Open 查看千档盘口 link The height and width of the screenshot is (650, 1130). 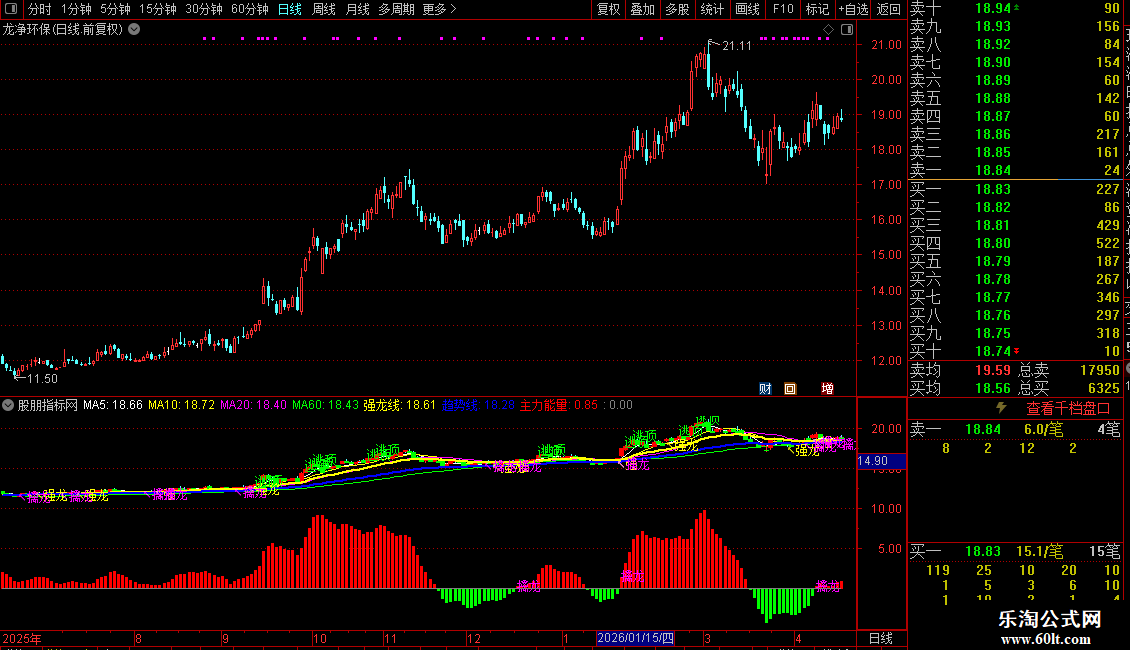(1068, 409)
